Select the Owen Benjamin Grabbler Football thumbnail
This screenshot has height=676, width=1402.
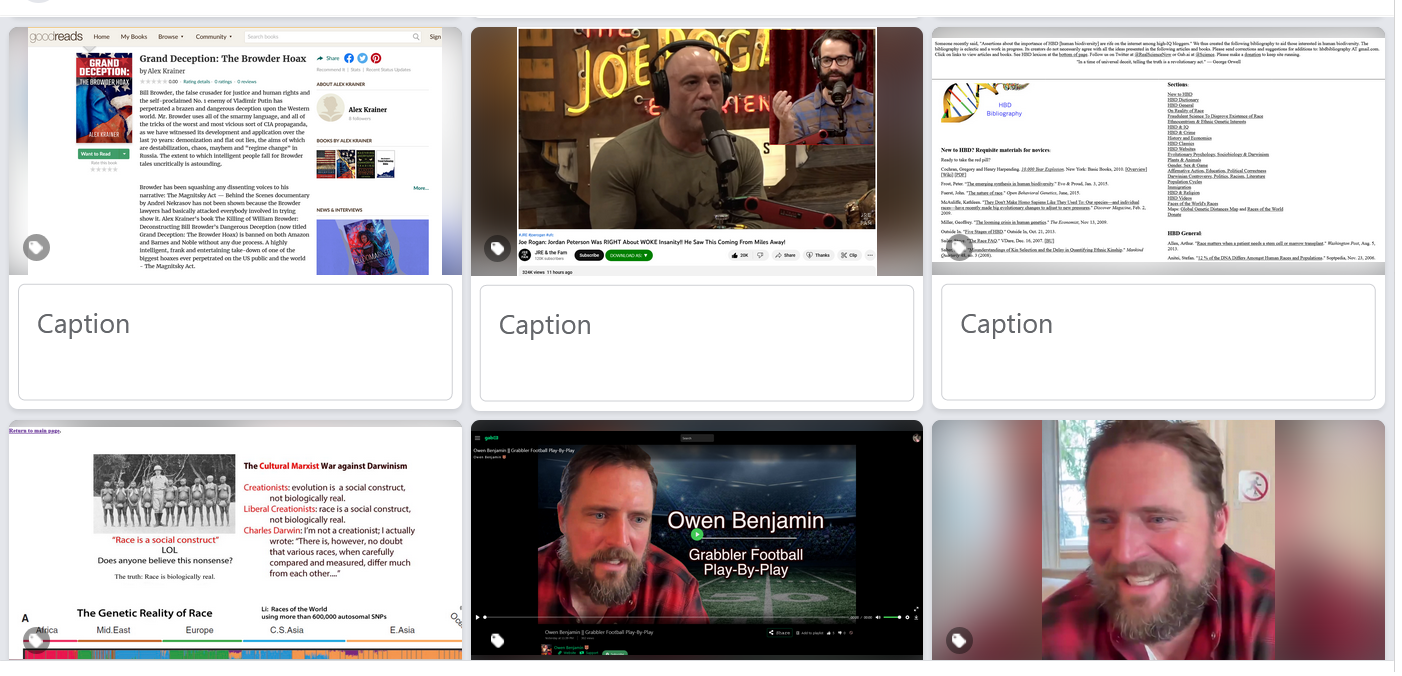pos(697,540)
